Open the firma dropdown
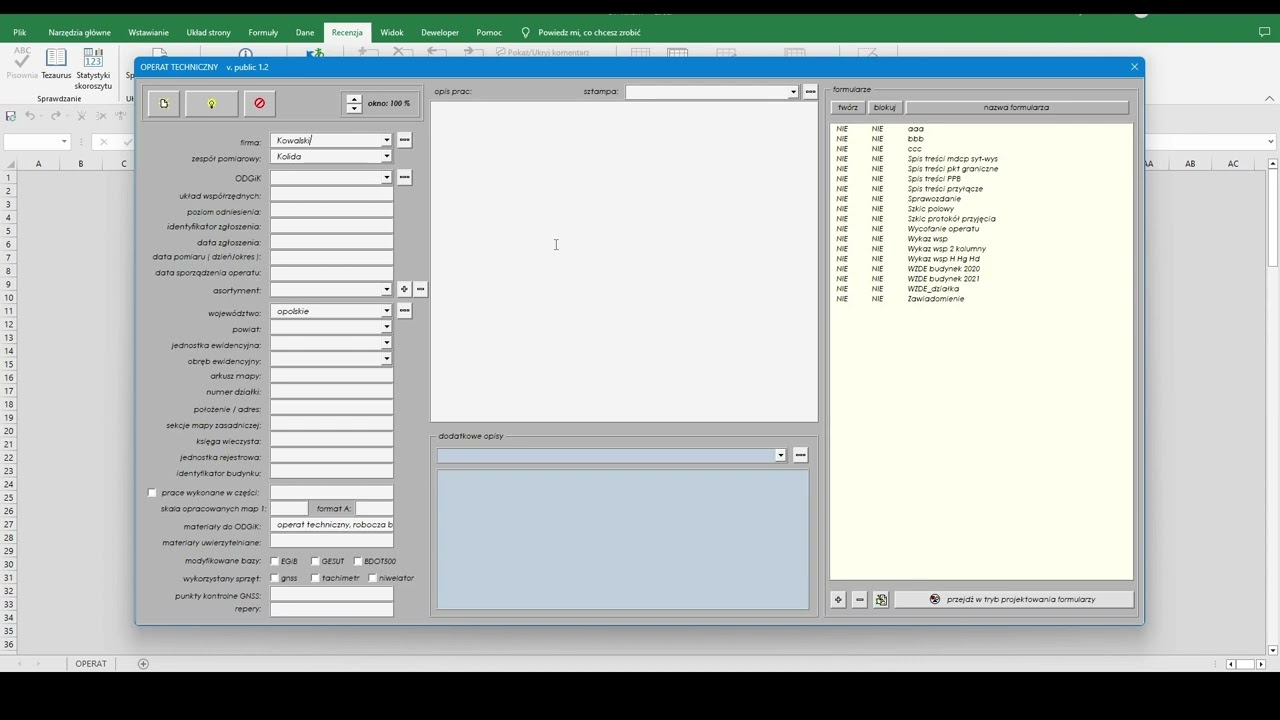 tap(386, 141)
